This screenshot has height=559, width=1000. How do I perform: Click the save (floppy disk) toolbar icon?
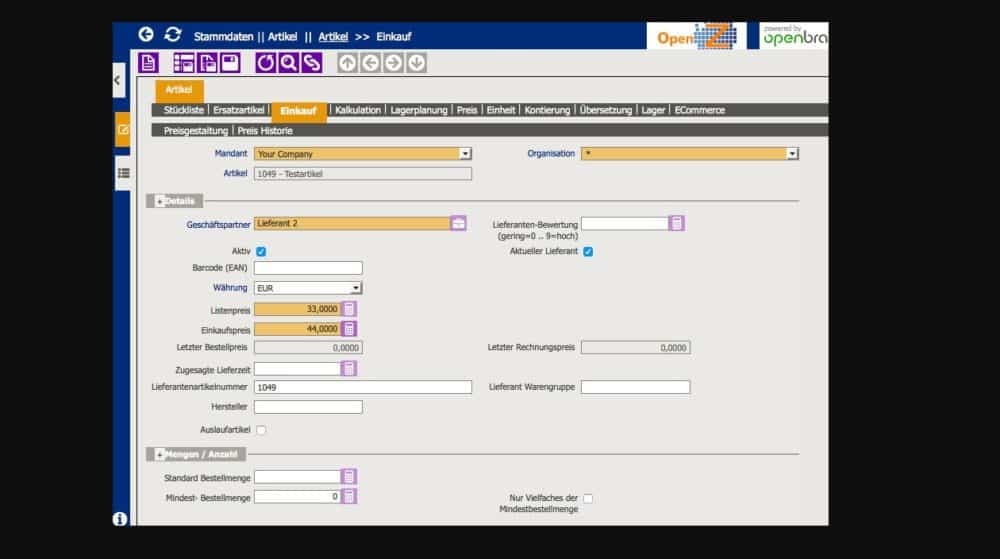230,63
